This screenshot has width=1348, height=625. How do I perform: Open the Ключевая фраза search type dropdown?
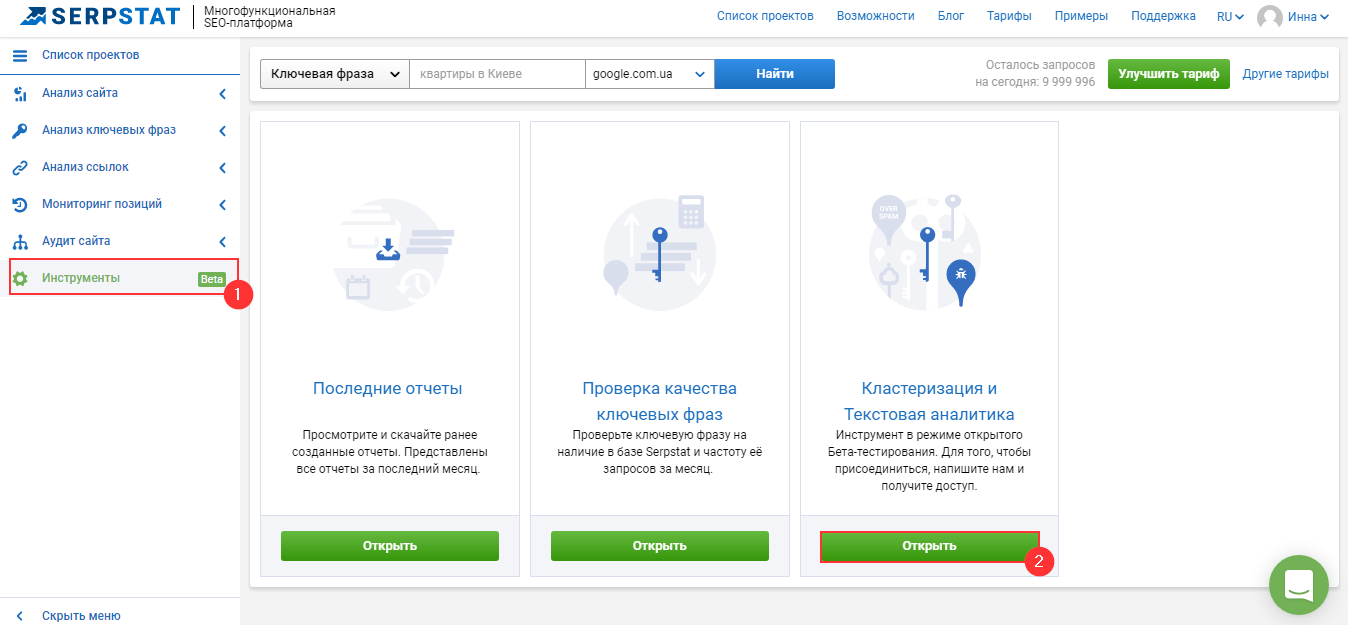tap(335, 74)
